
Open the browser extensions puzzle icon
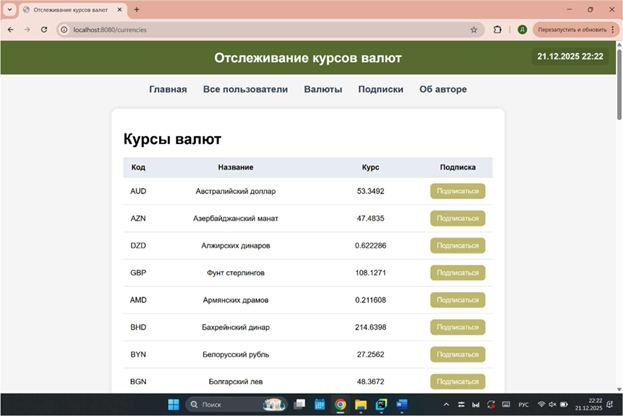click(x=497, y=30)
